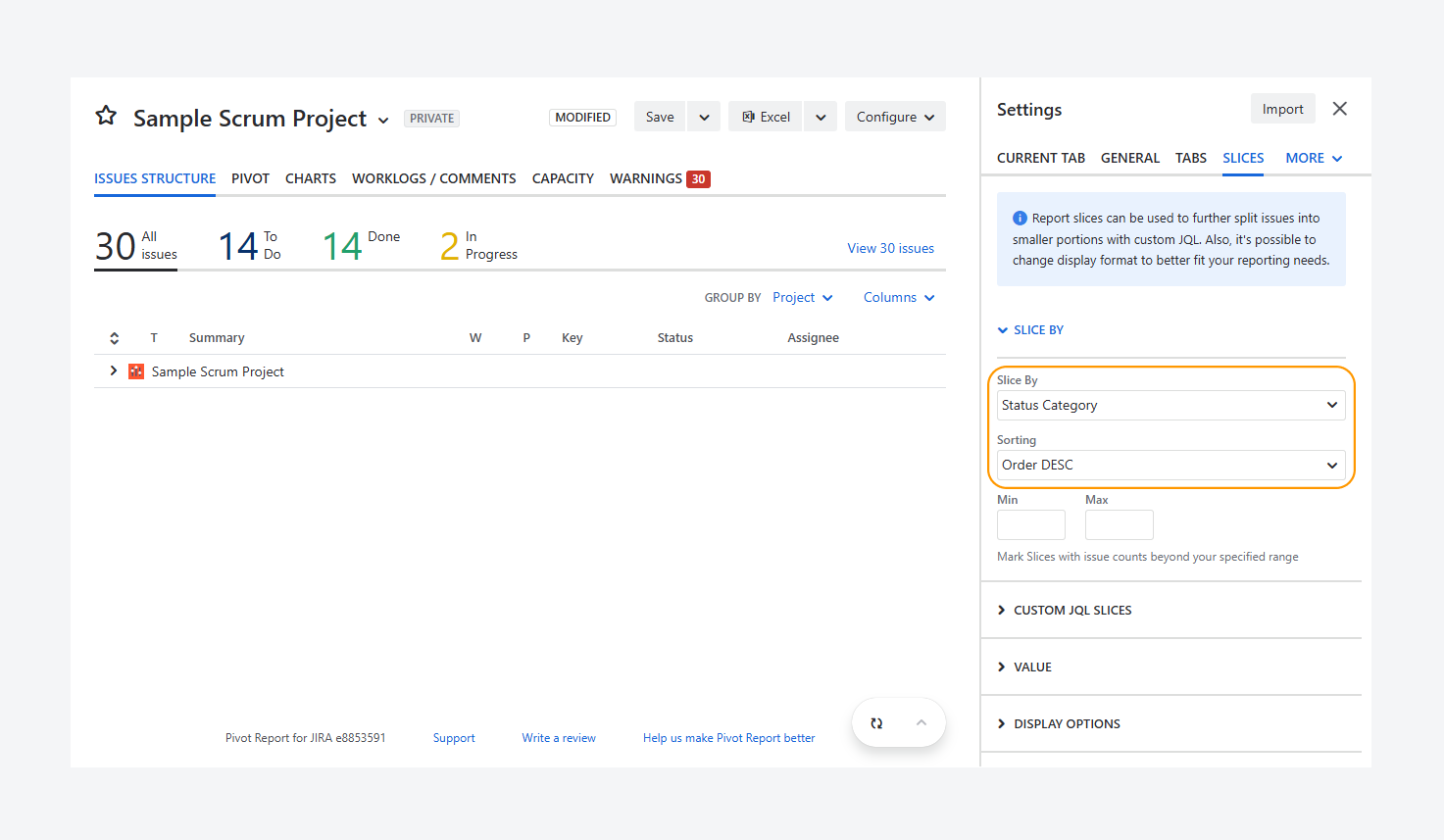Select the SLICES settings tab
The width and height of the screenshot is (1444, 840).
coord(1243,158)
